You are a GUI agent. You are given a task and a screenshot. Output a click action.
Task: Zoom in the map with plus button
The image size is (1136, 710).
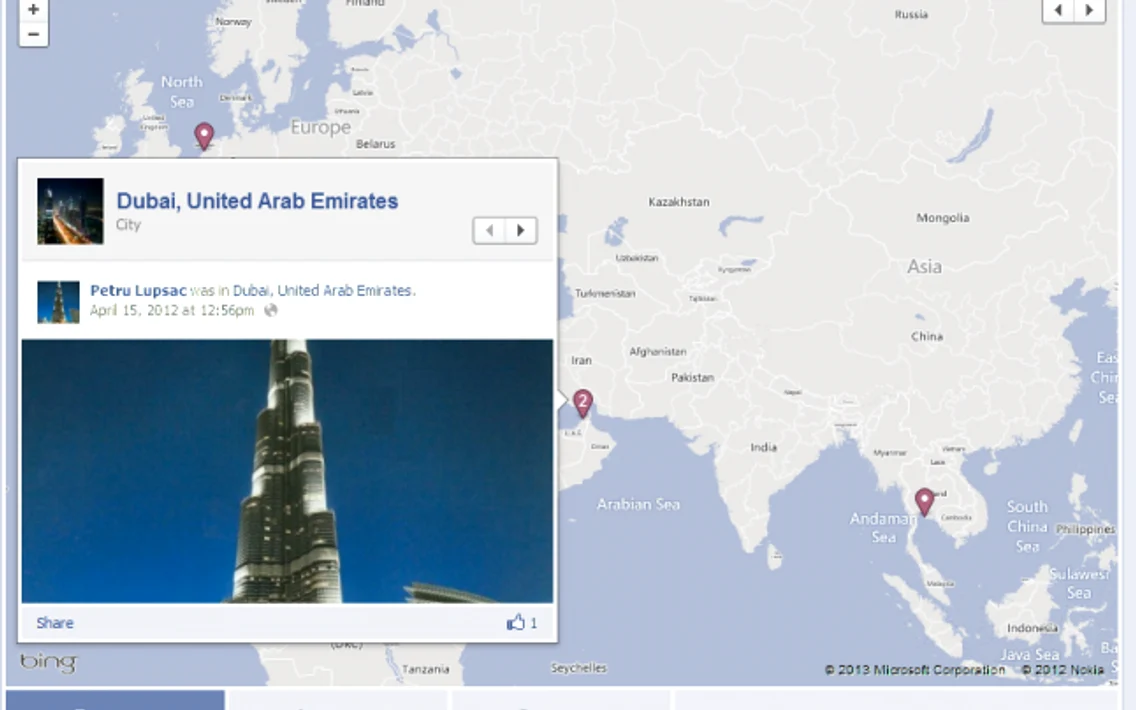click(33, 10)
